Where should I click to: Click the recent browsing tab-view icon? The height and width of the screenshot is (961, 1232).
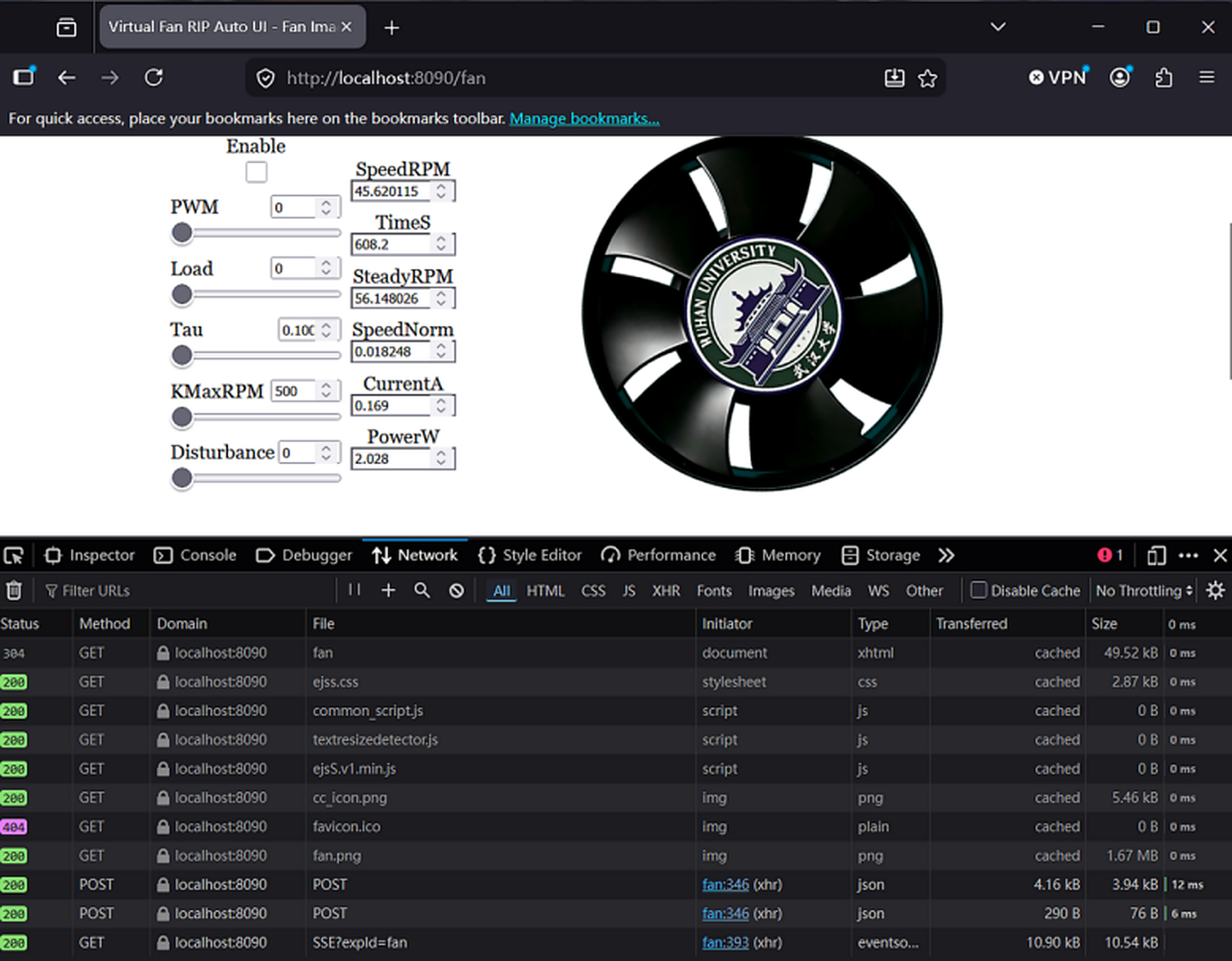click(x=67, y=27)
